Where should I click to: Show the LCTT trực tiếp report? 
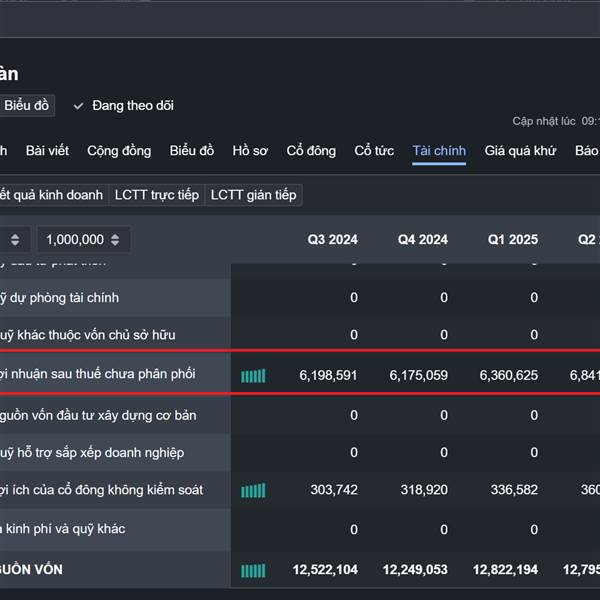(x=156, y=195)
